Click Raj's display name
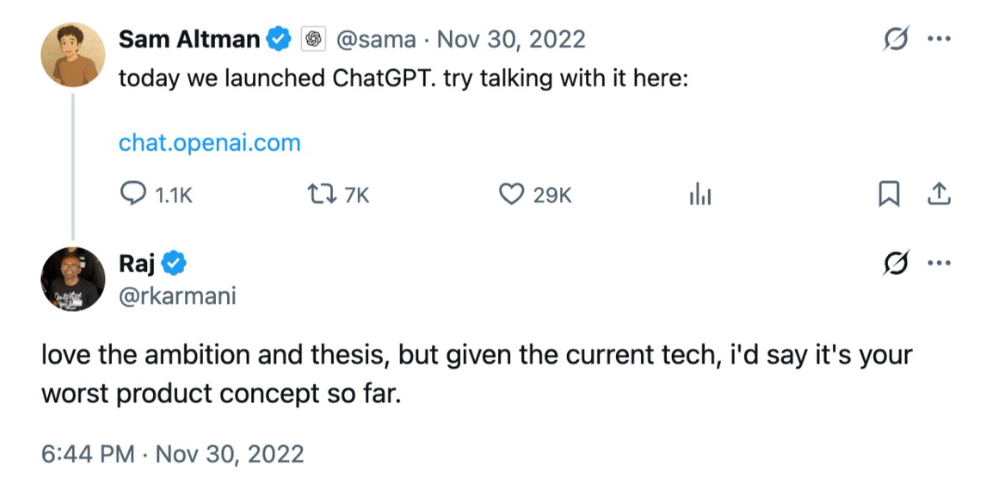994x494 pixels. pos(138,264)
